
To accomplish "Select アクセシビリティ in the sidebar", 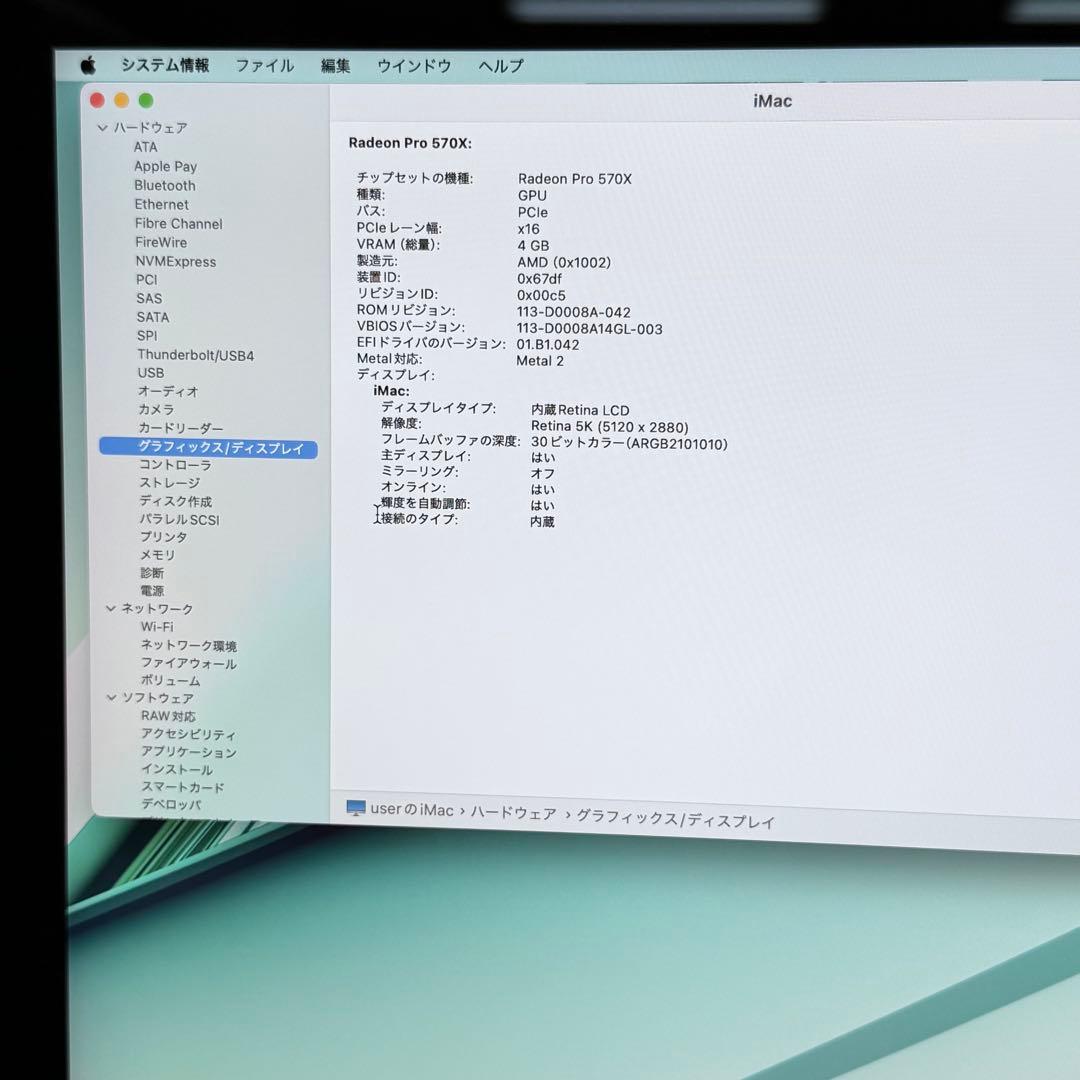I will [188, 734].
